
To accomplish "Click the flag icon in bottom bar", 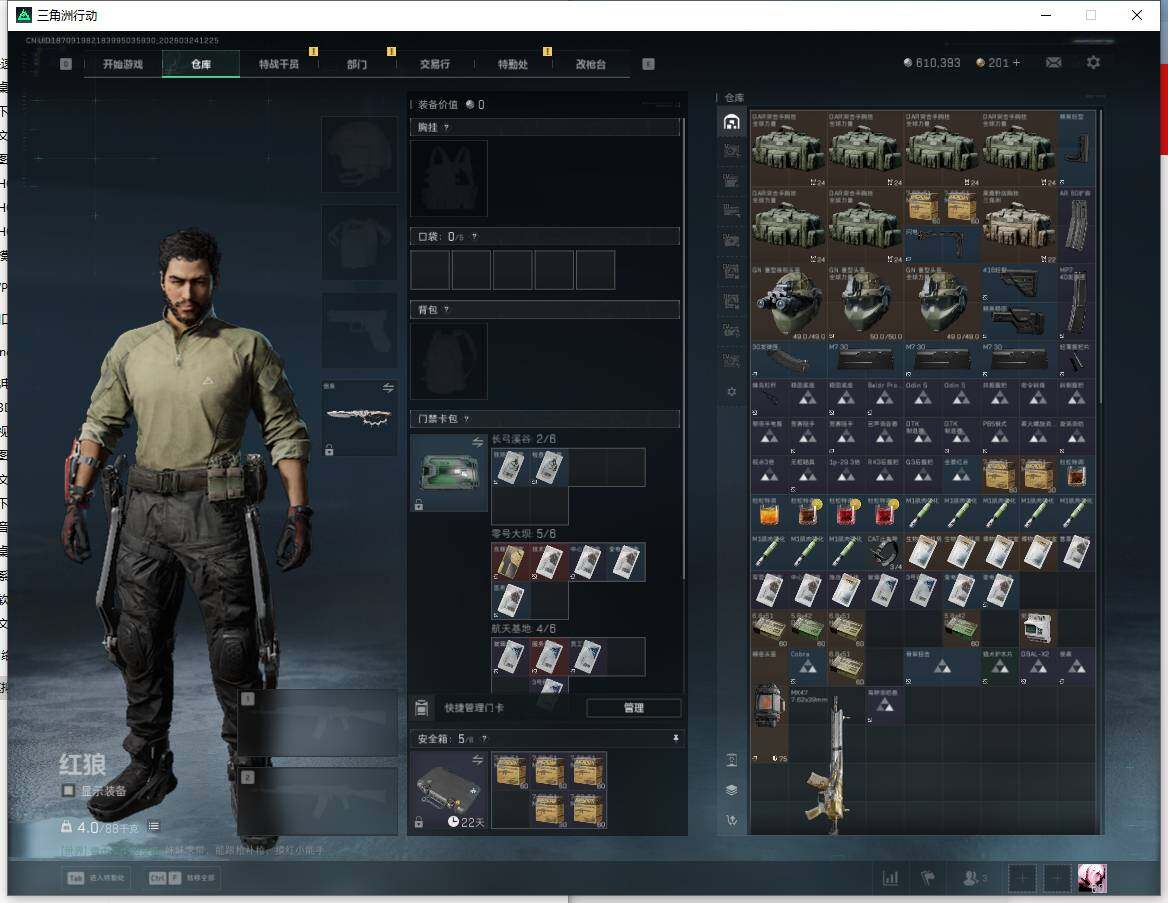I will coord(928,878).
